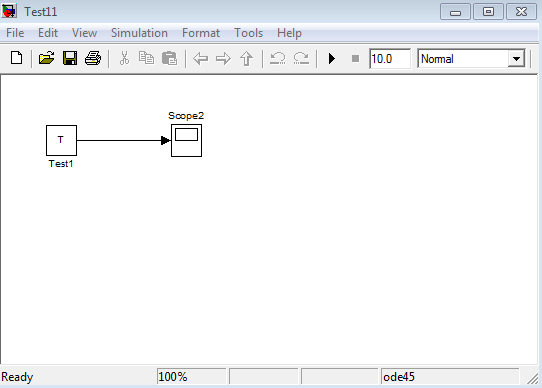Screen dimensions: 542x388
Task: Click the Paste clipboard icon
Action: (169, 58)
